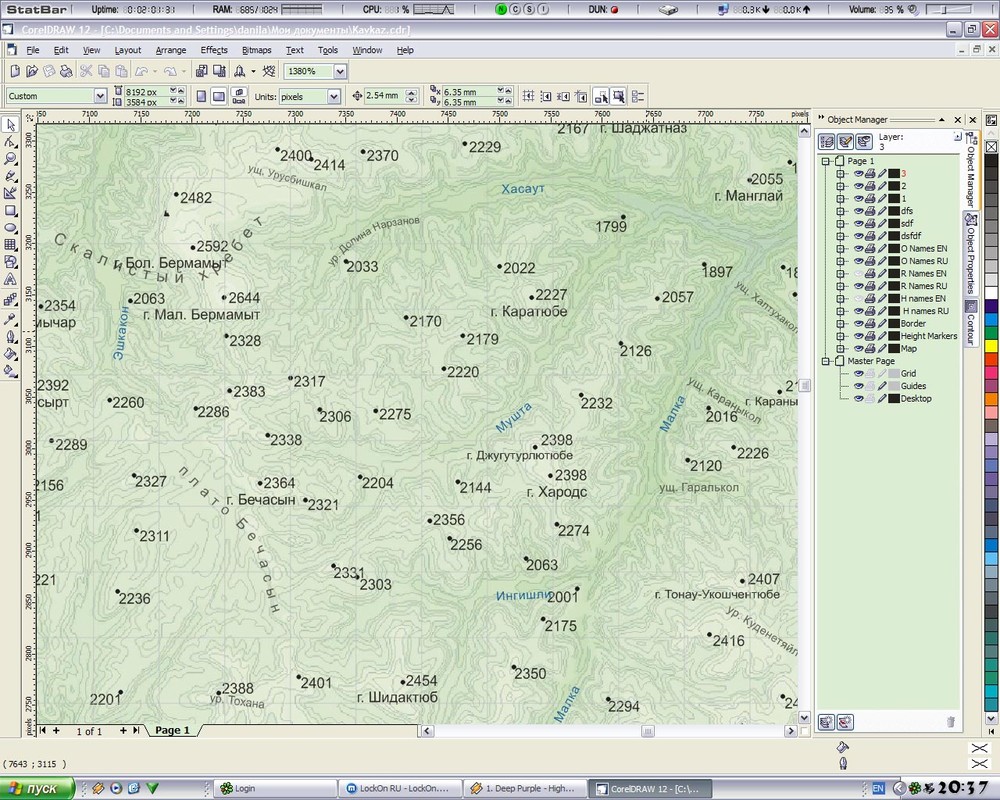
Task: Select the Graph Paper tool
Action: click(x=10, y=245)
